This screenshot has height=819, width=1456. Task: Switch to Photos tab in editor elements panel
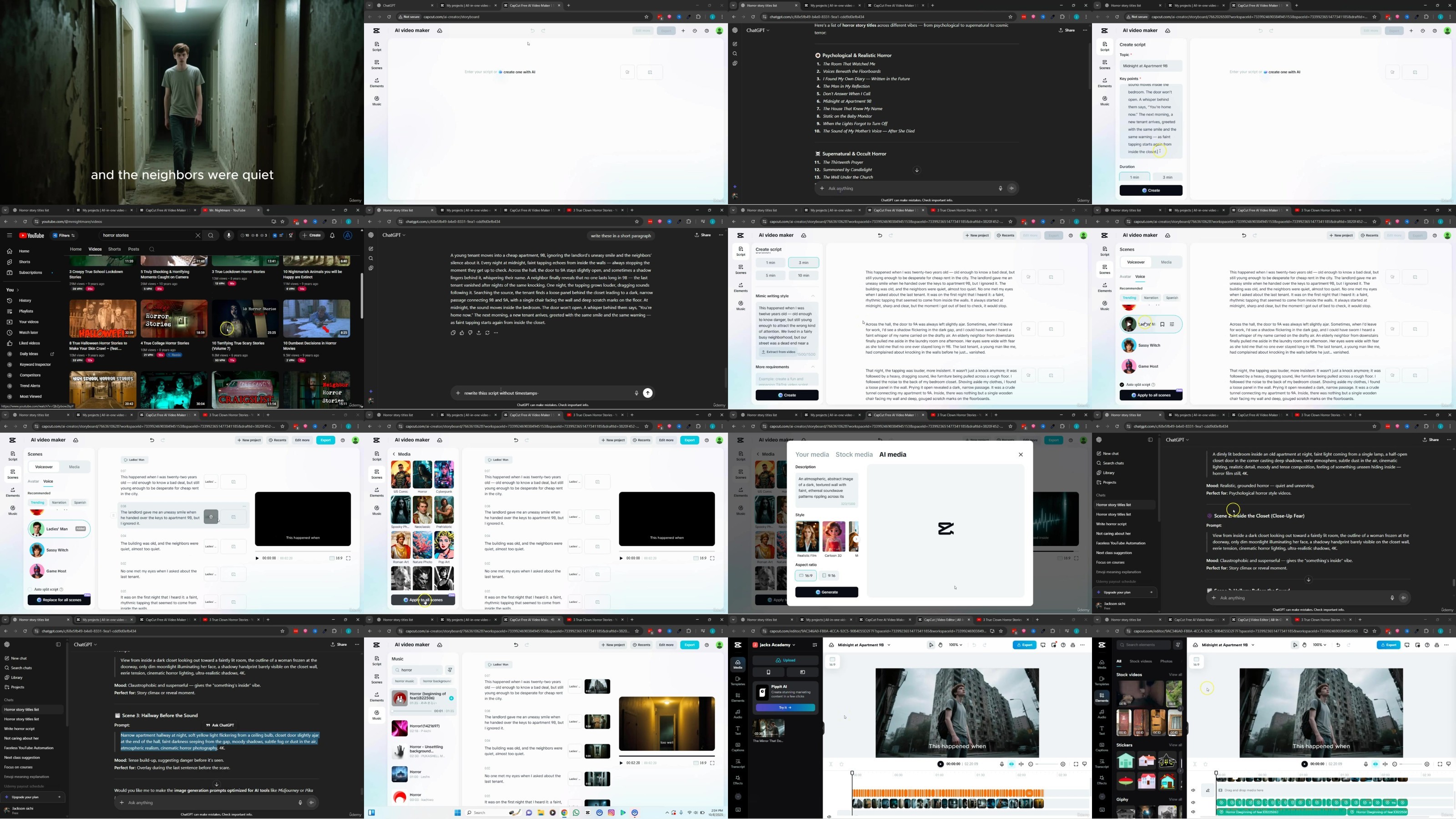click(x=1166, y=661)
